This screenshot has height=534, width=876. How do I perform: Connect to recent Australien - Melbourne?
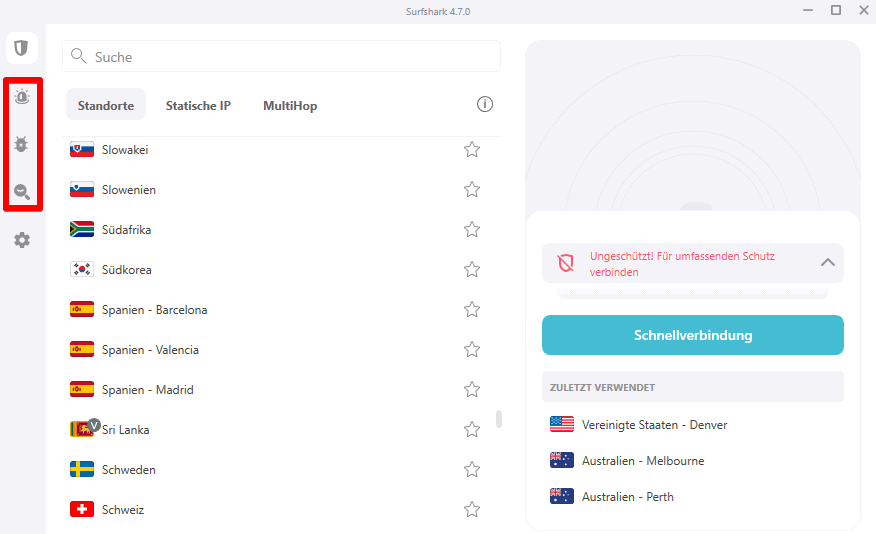click(693, 461)
